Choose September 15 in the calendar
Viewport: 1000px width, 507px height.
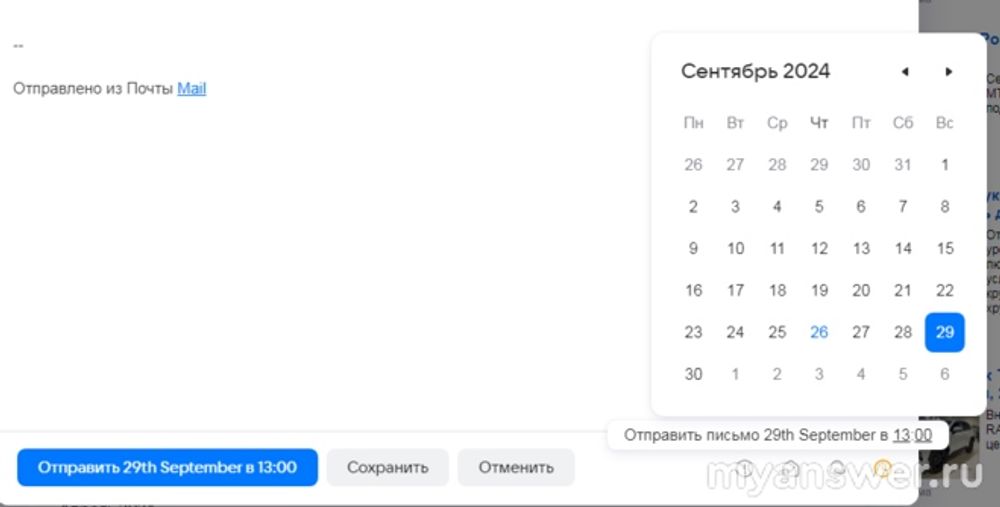944,248
